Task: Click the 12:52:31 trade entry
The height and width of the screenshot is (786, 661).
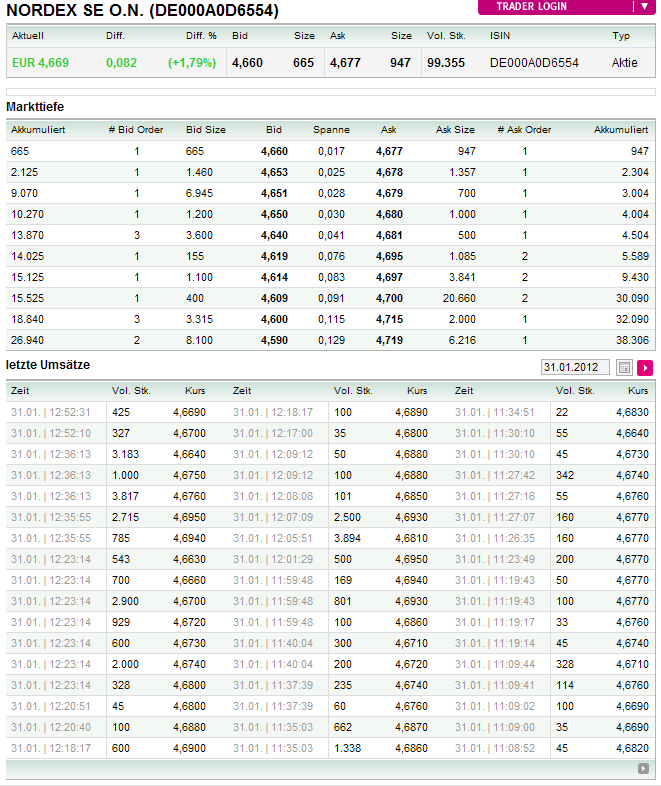Action: [x=51, y=412]
